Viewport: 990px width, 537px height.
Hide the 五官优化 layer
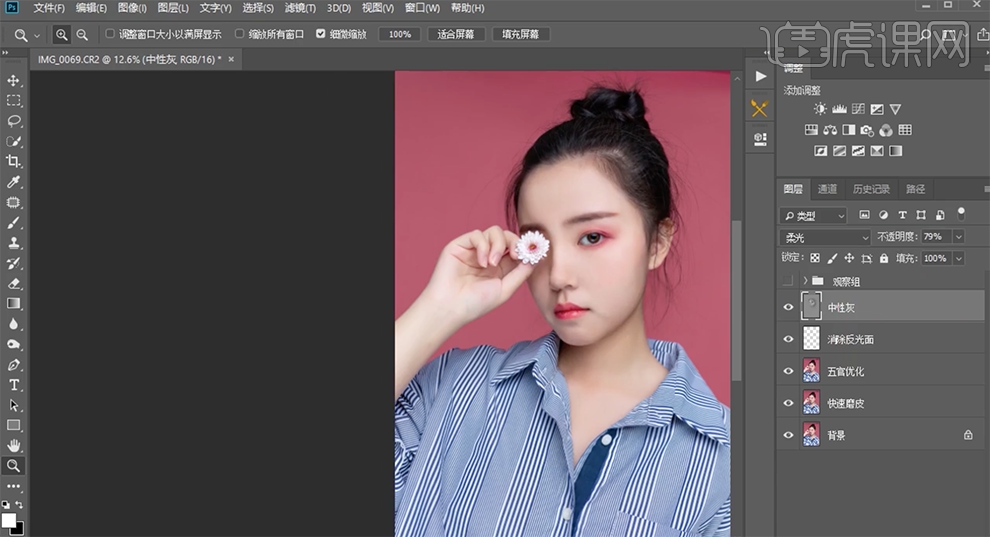(789, 372)
